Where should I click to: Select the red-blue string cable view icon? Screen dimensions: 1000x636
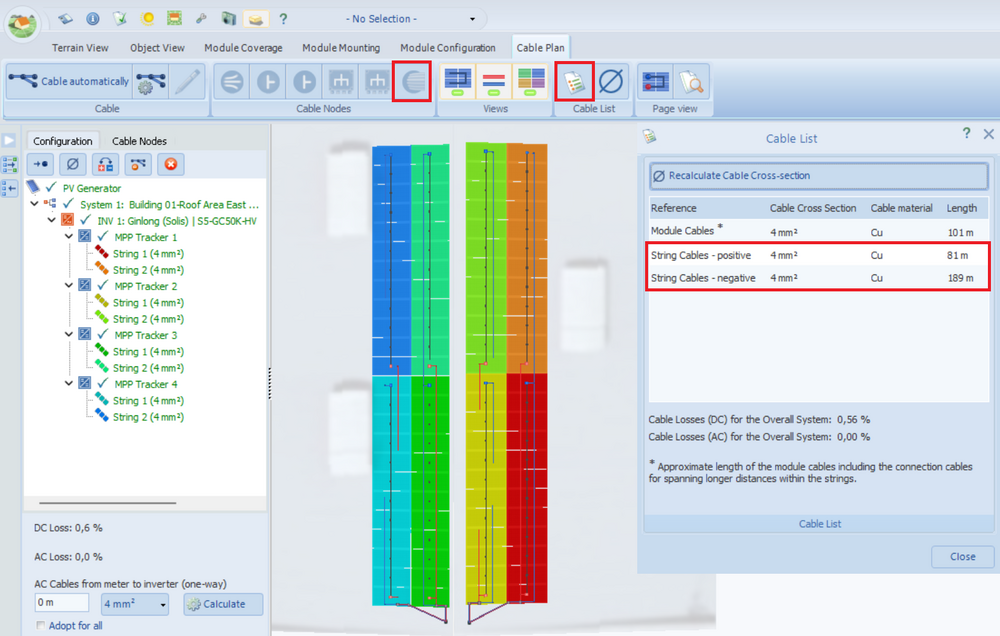pos(494,82)
